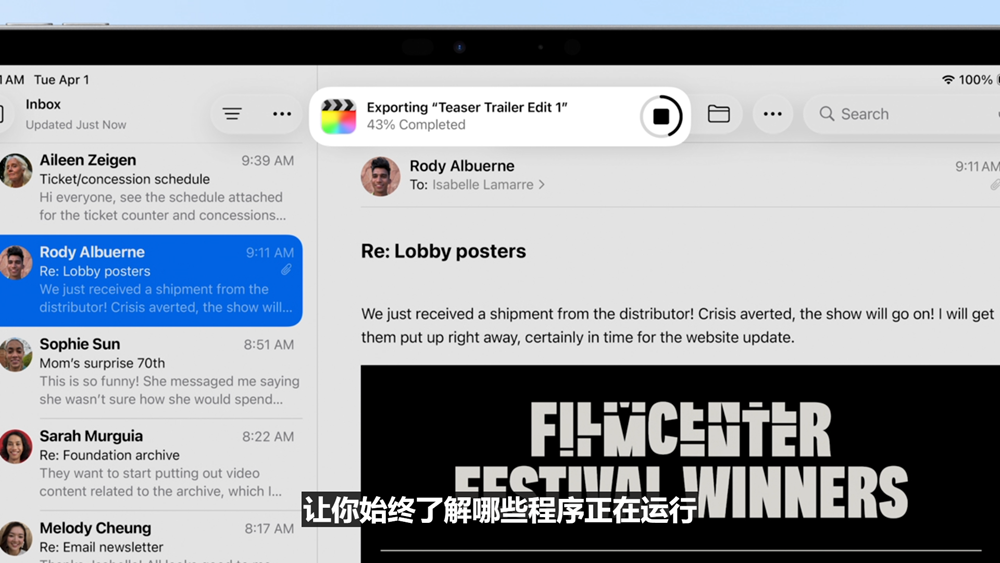Click the Wi-Fi status icon
This screenshot has width=1000, height=563.
pyautogui.click(x=948, y=80)
